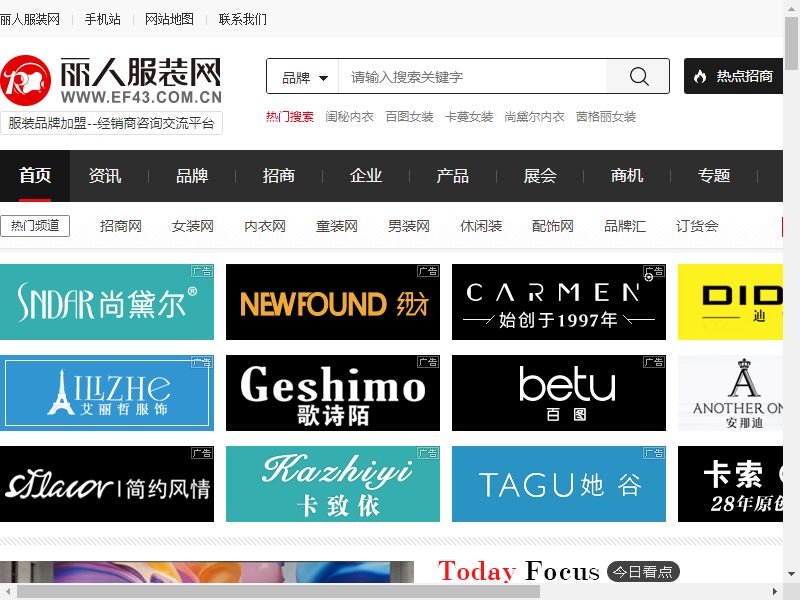
Task: Click the Today Focus heading
Action: (519, 570)
